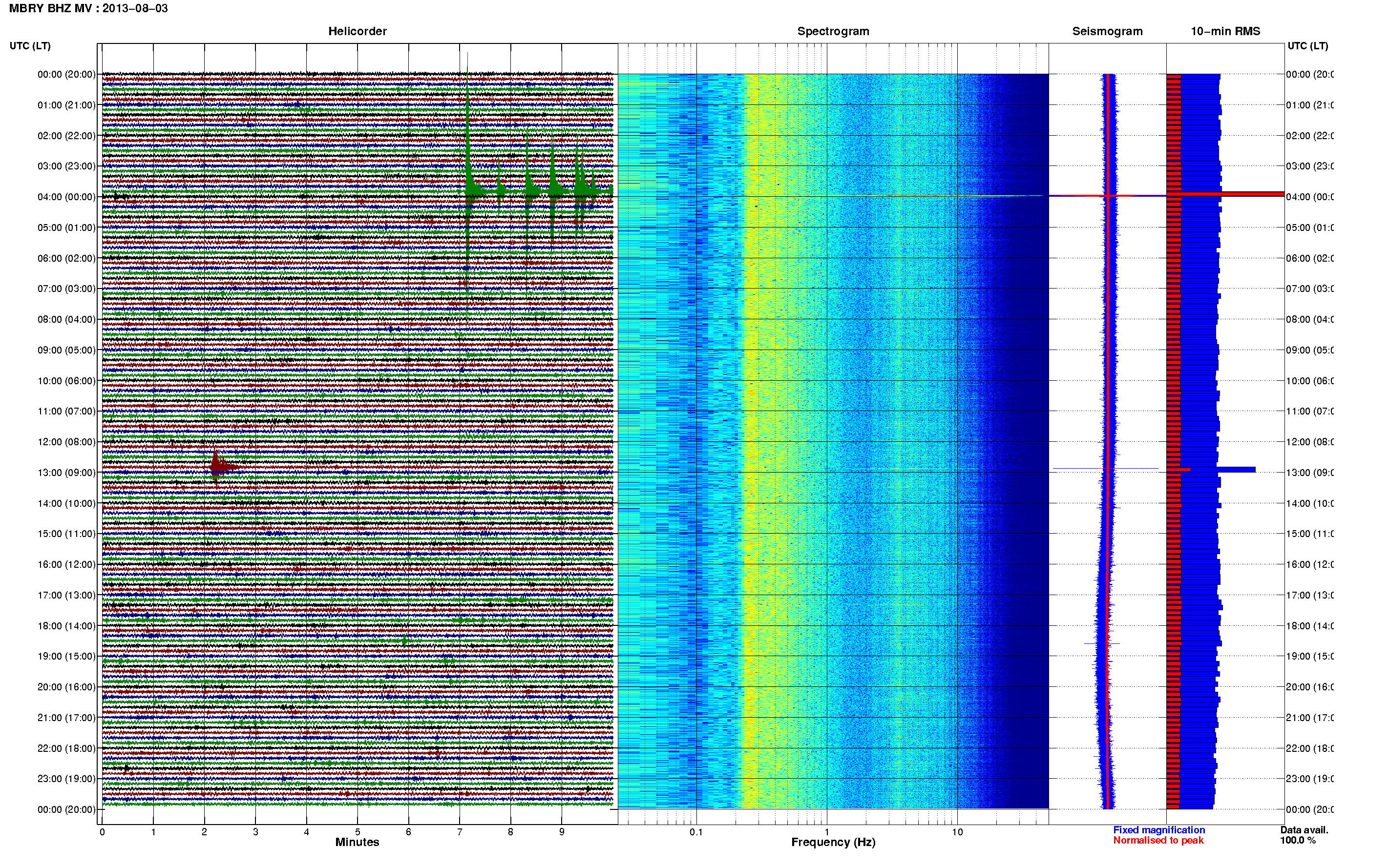The width and height of the screenshot is (1389, 868).
Task: Click the left time label '17:00 (13:00)'
Action: (x=66, y=595)
